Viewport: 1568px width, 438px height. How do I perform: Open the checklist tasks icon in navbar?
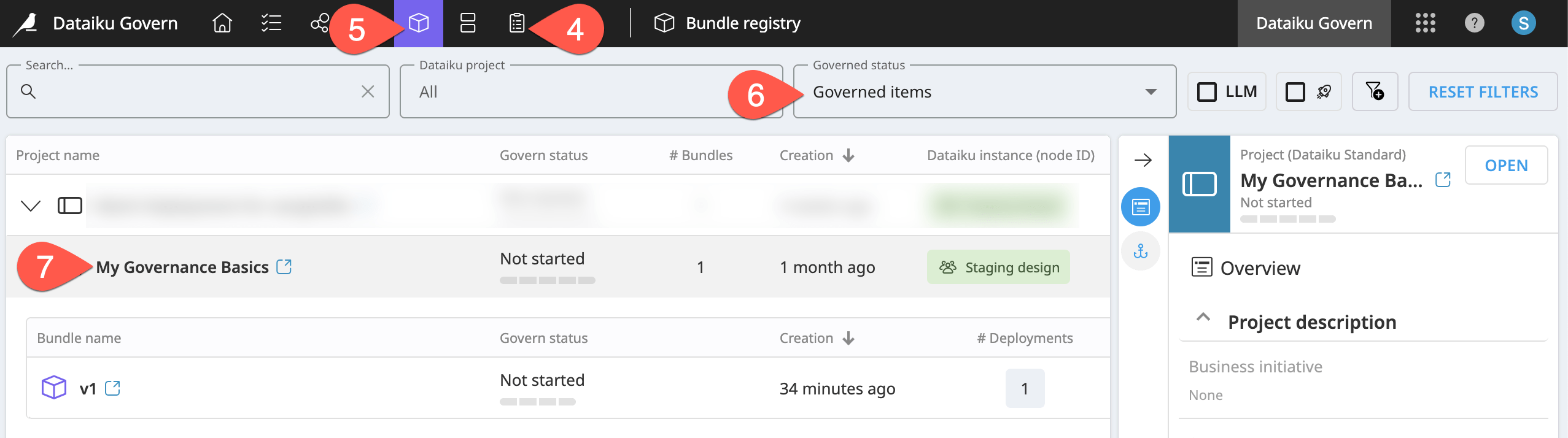point(271,23)
